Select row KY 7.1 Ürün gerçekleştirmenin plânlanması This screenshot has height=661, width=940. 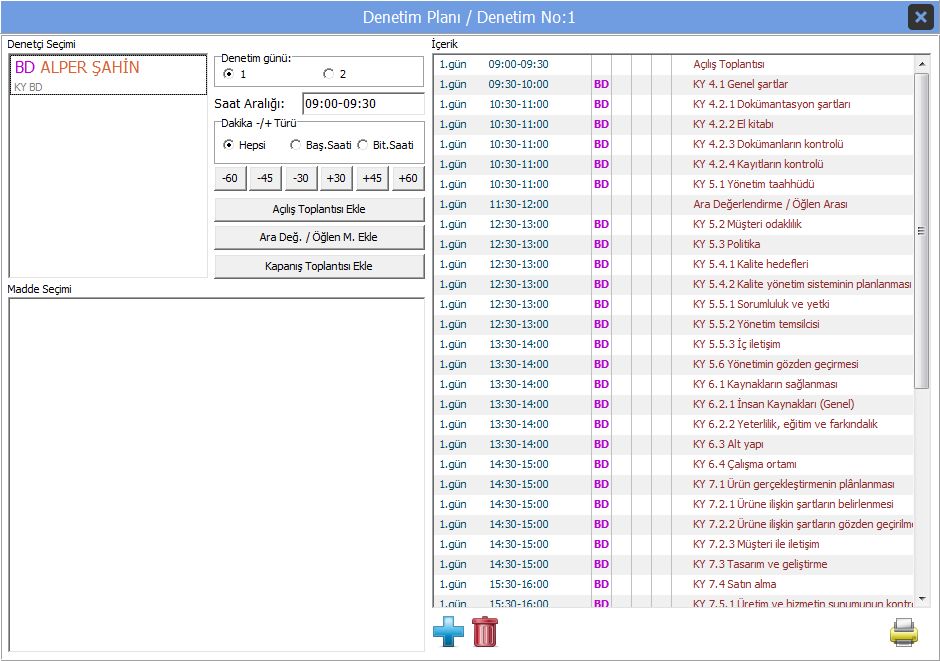pyautogui.click(x=673, y=484)
